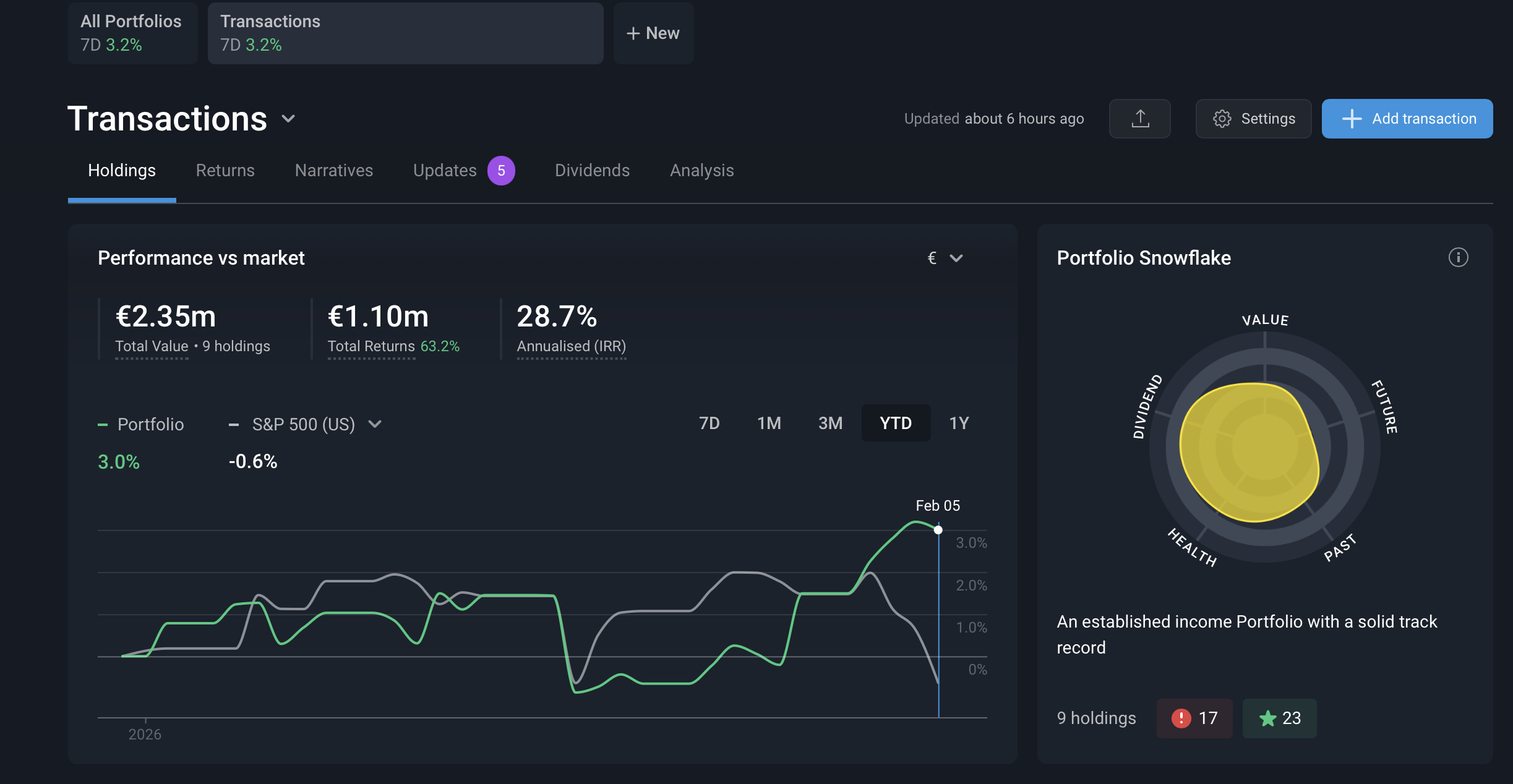
Task: Click the share/export upload icon button
Action: pos(1139,118)
